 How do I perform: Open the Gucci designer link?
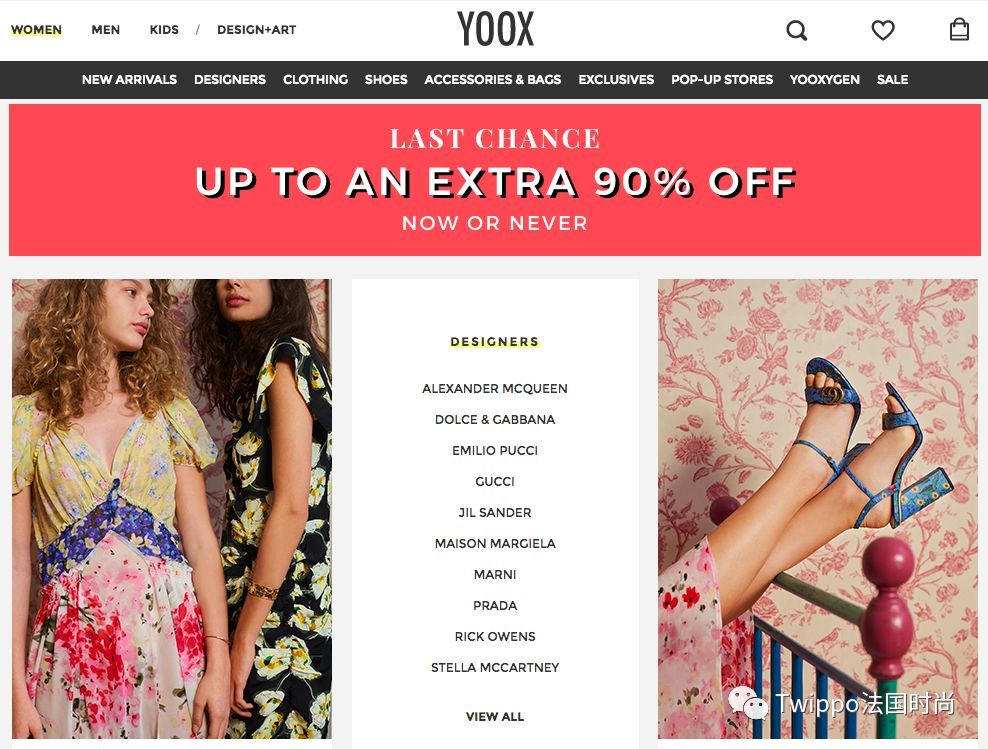495,482
